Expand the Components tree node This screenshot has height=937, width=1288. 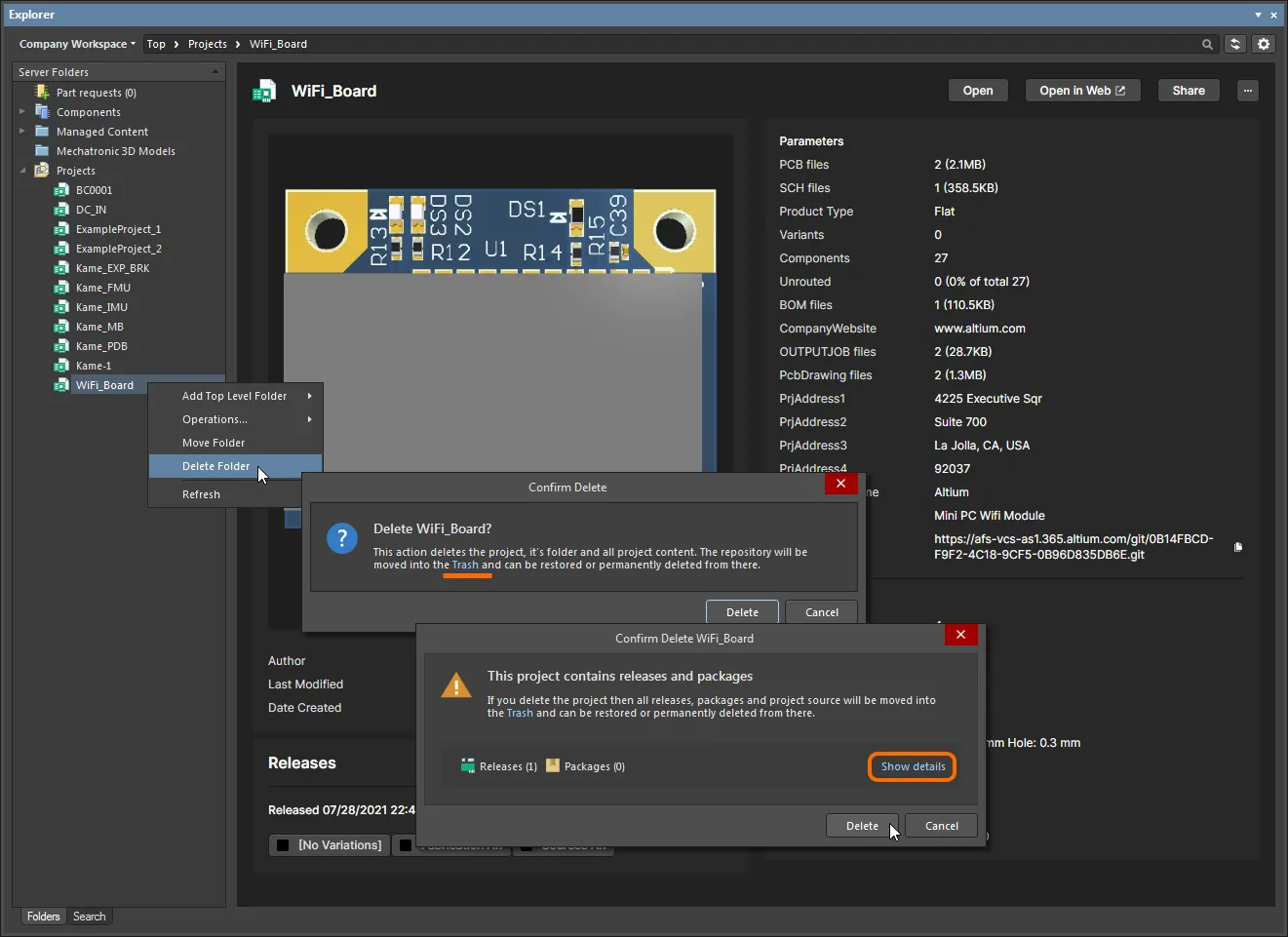point(22,111)
